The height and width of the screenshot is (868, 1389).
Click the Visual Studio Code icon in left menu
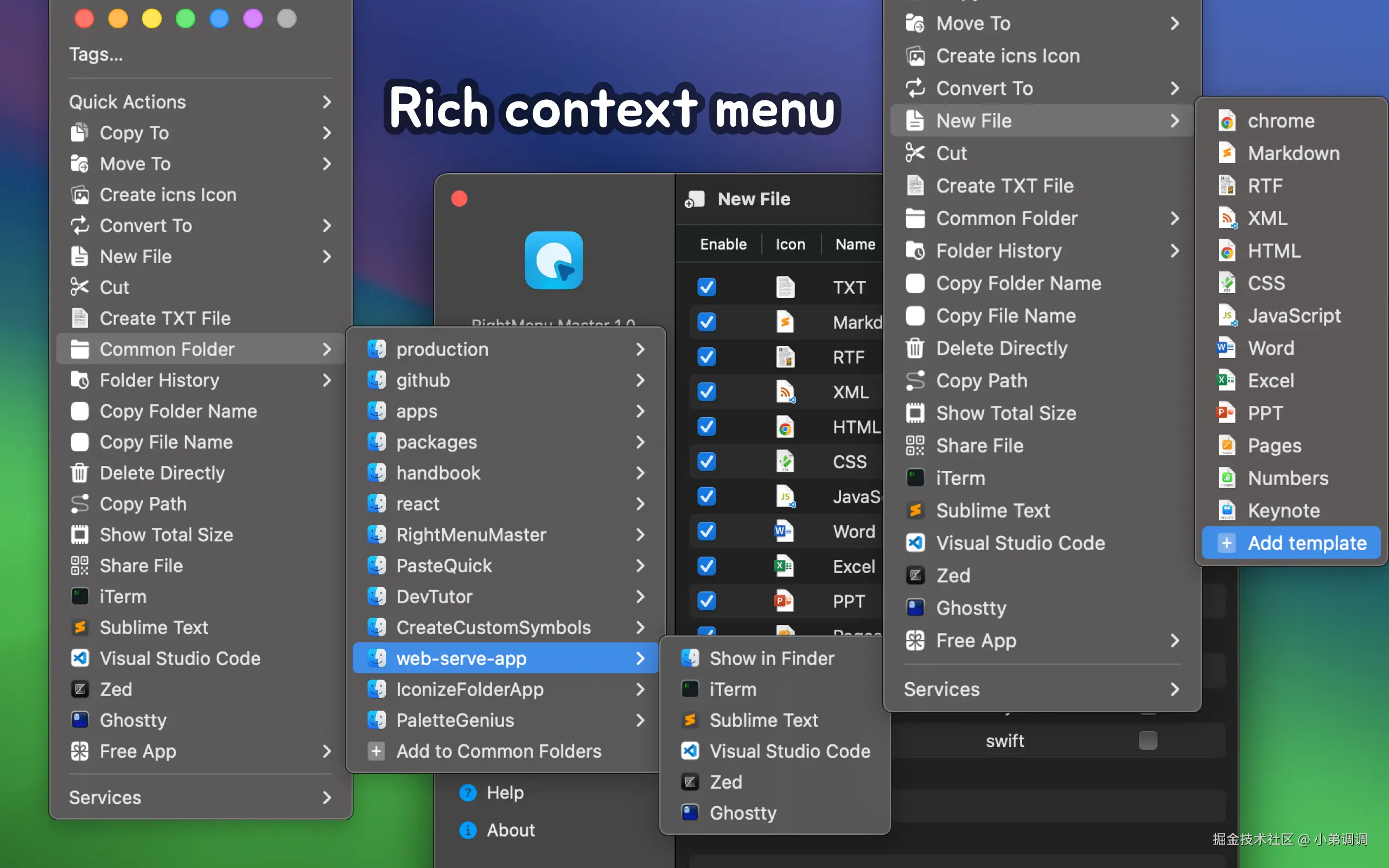(x=80, y=658)
